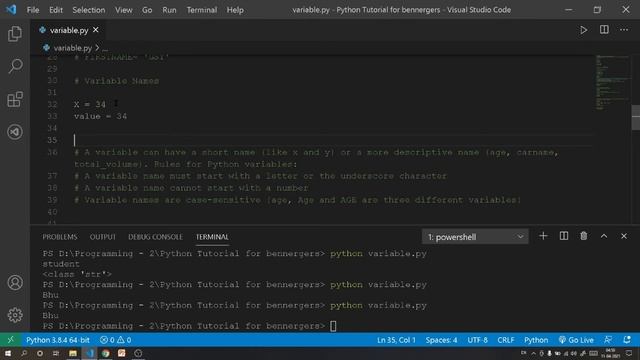Open the Live Share icon in activity bar
The width and height of the screenshot is (640, 360).
click(x=15, y=132)
